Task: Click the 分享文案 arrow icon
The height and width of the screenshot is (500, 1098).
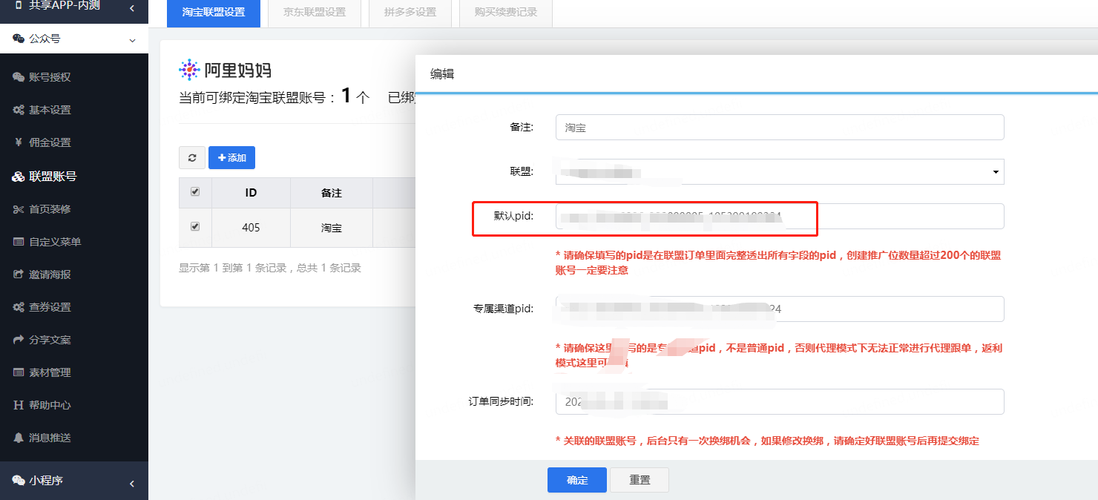Action: (x=18, y=340)
